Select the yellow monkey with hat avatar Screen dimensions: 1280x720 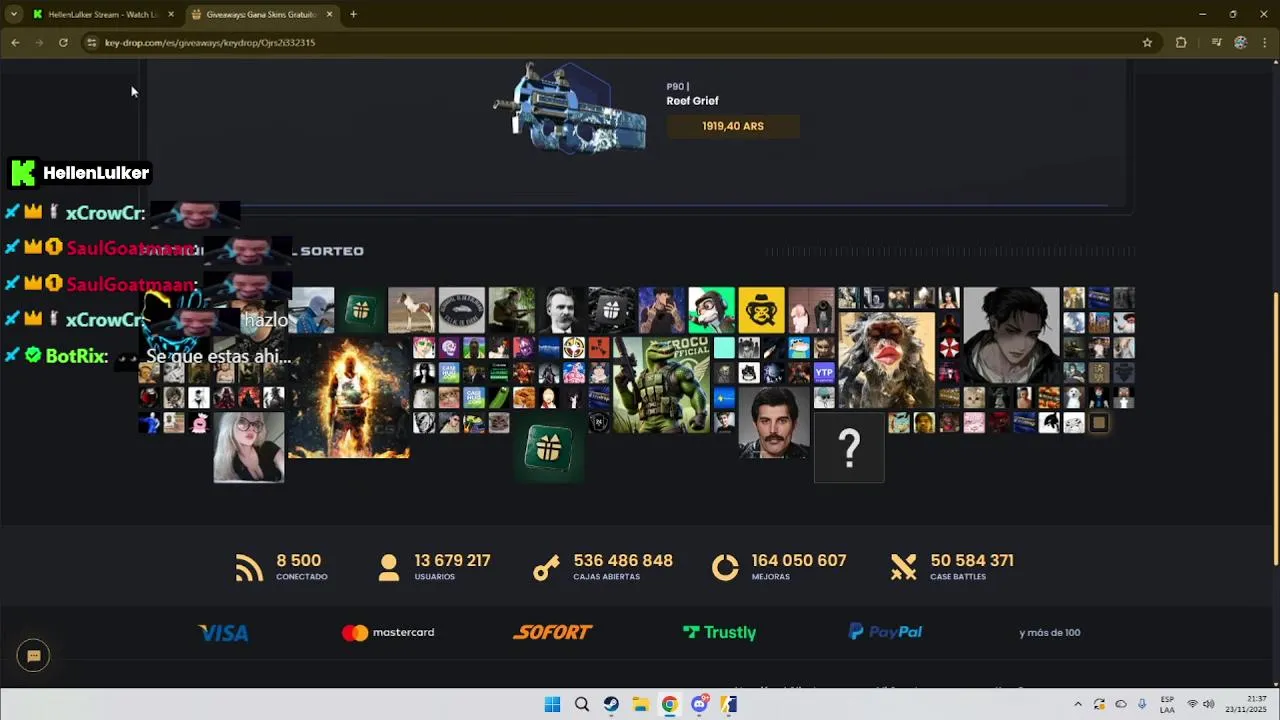click(x=761, y=311)
